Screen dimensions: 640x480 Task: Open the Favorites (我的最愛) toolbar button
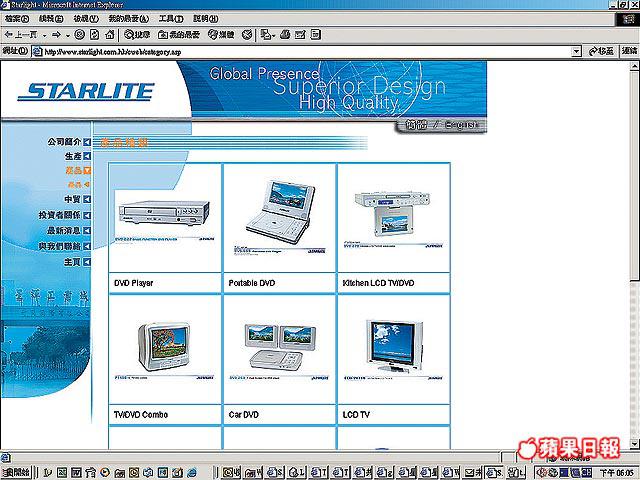pos(179,35)
